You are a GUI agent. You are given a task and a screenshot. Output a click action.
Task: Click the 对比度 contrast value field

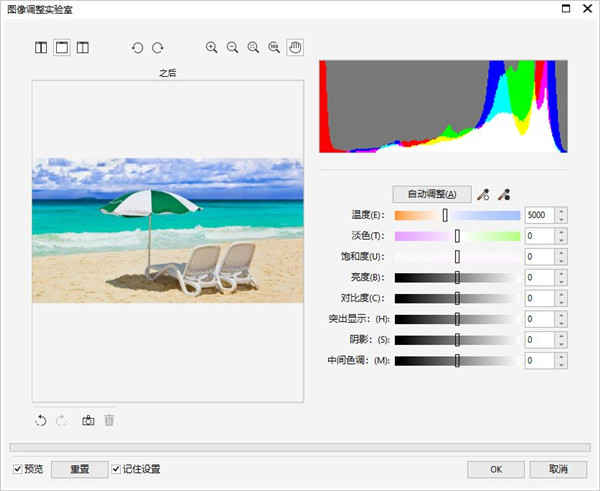540,298
